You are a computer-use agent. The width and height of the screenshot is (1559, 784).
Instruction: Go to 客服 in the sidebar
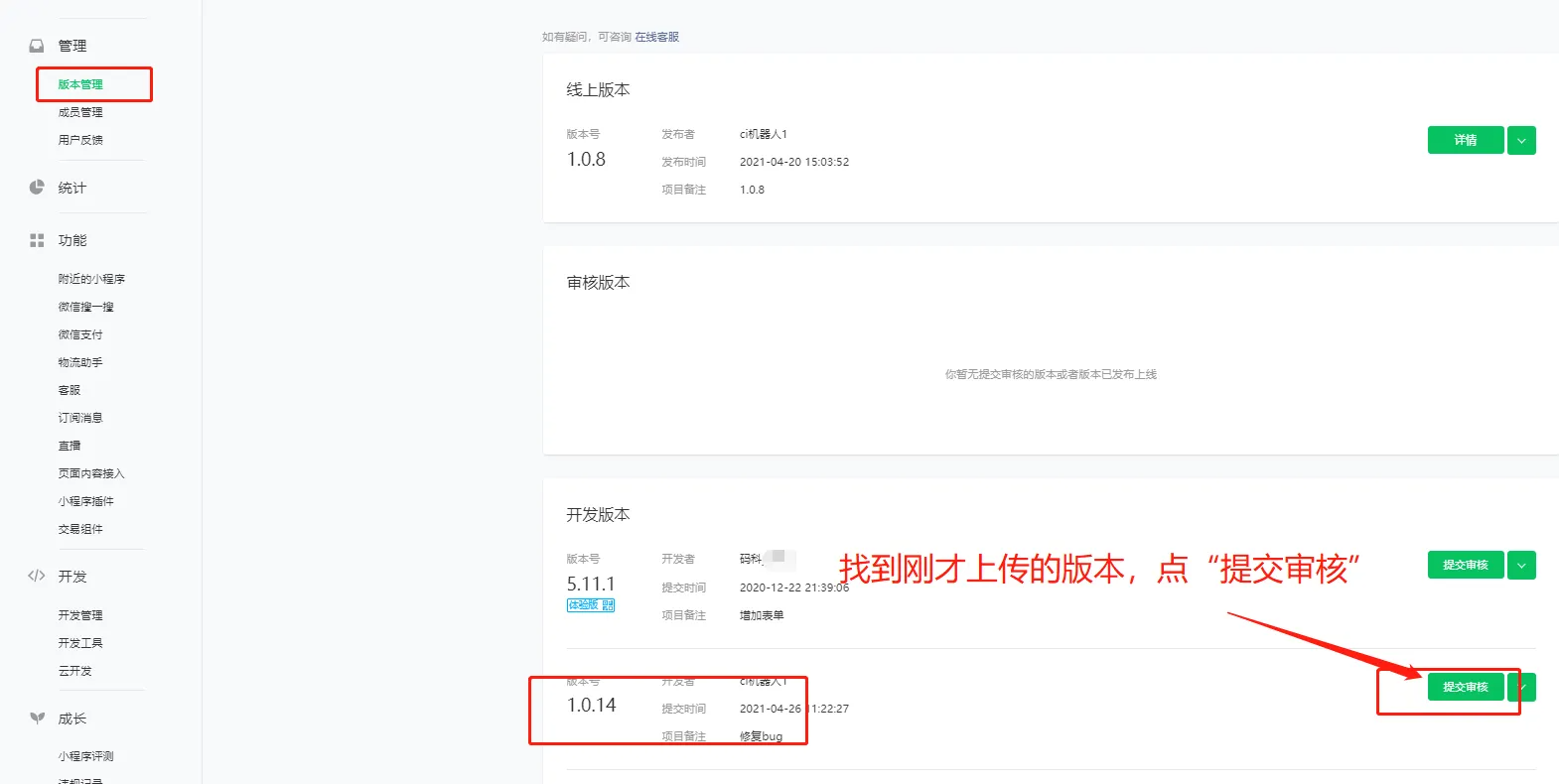tap(70, 390)
